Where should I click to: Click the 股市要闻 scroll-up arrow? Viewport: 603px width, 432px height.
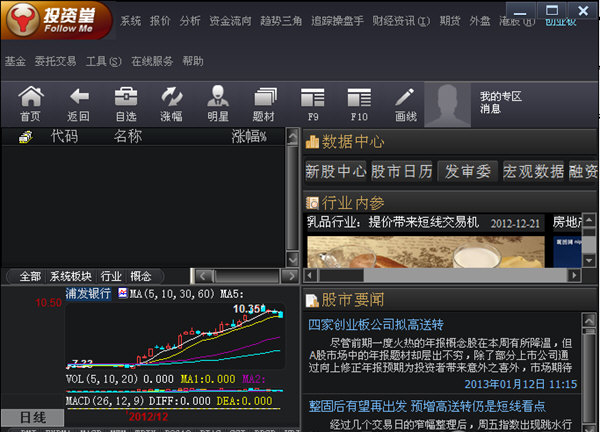[589, 320]
